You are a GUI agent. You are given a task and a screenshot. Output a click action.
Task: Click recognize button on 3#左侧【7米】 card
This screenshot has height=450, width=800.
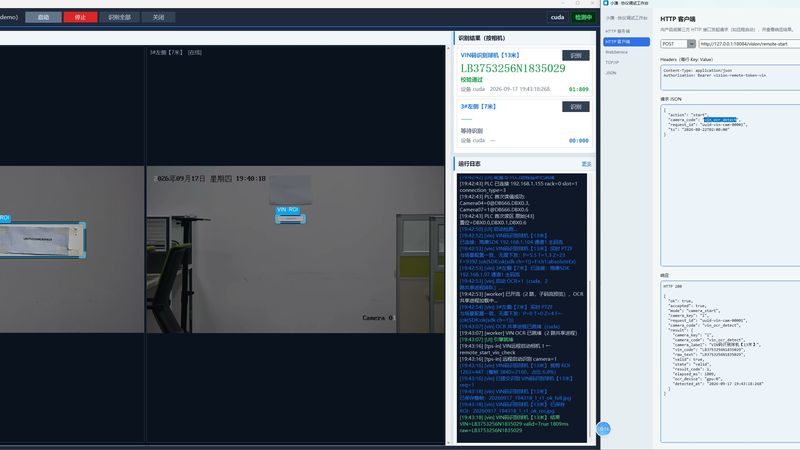click(x=576, y=107)
